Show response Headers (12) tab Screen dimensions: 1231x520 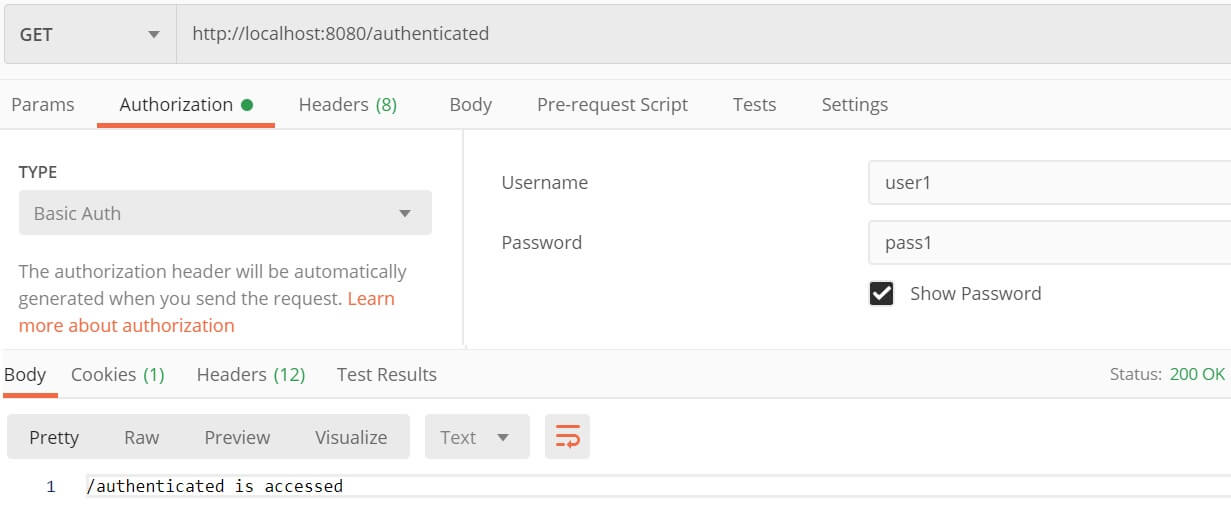(251, 374)
